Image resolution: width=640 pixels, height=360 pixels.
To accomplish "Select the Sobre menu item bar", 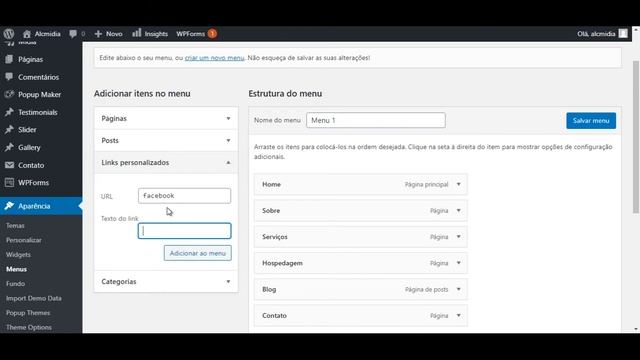I will point(360,211).
